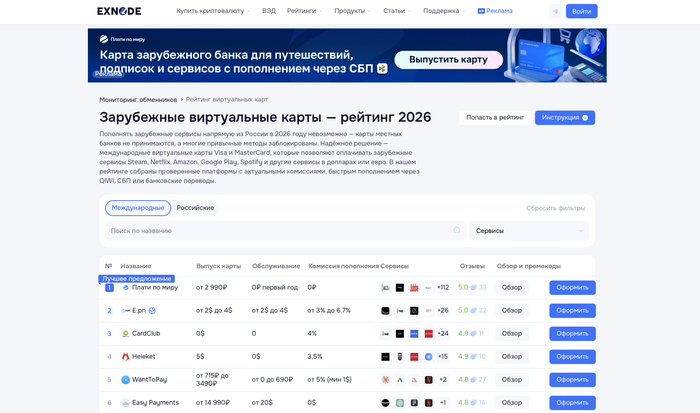This screenshot has height=413, width=700.
Task: Click the Попасть в рейтинг button
Action: click(494, 117)
